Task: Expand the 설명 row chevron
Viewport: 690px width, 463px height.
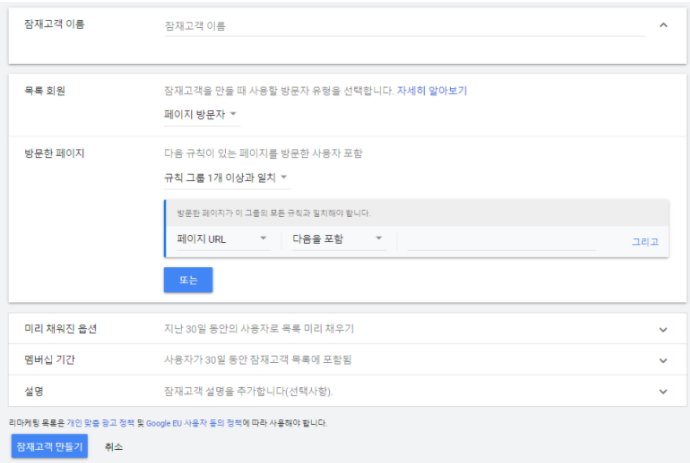Action: point(663,391)
